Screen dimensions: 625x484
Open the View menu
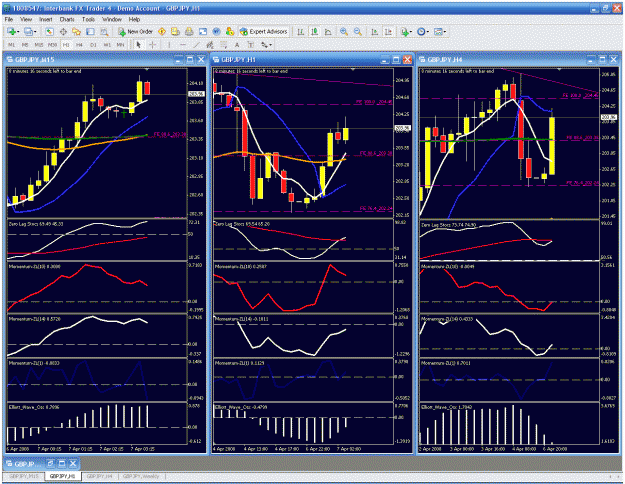coord(26,19)
